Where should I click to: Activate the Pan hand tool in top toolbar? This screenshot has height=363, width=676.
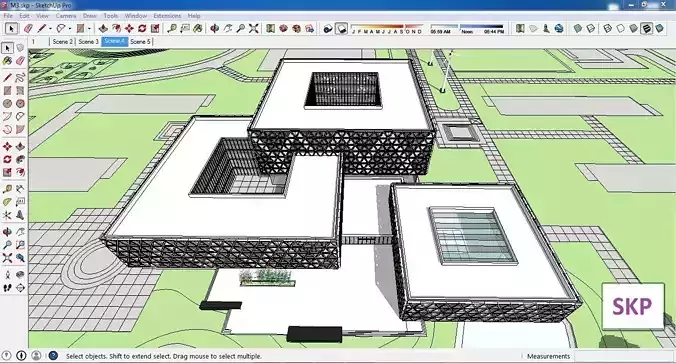tap(228, 29)
